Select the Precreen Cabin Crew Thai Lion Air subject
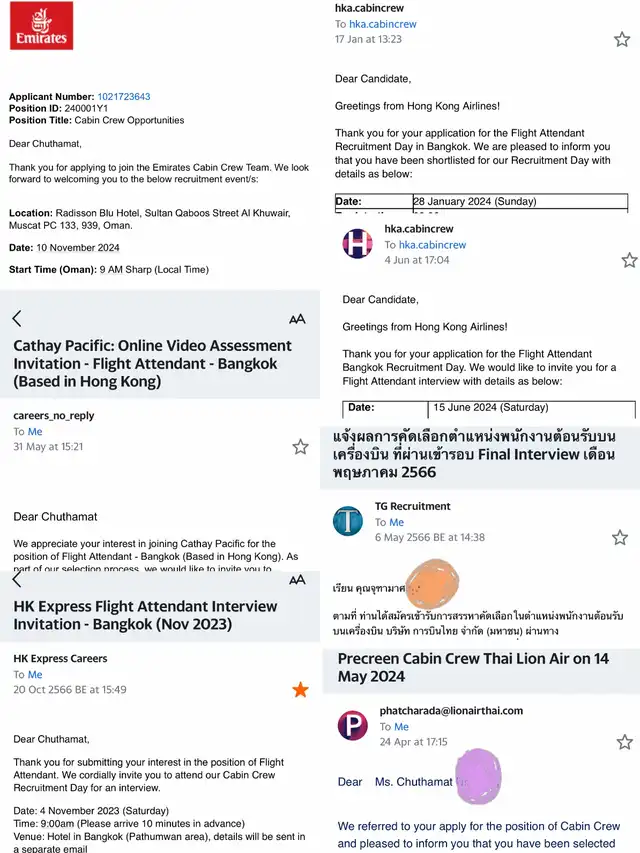The image size is (640, 853). tap(473, 667)
